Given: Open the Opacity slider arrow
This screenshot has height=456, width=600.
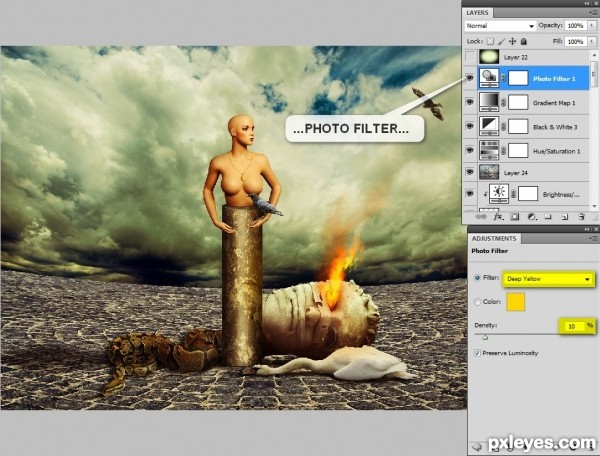Looking at the screenshot, I should click(x=592, y=25).
